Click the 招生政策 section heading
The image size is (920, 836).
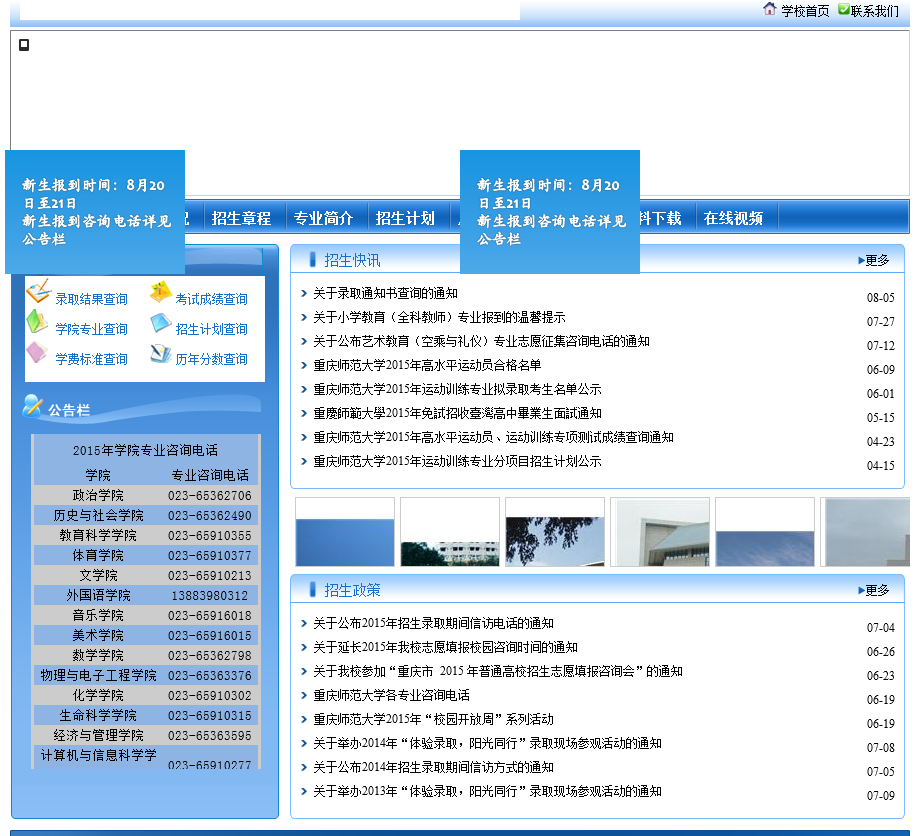tap(352, 590)
